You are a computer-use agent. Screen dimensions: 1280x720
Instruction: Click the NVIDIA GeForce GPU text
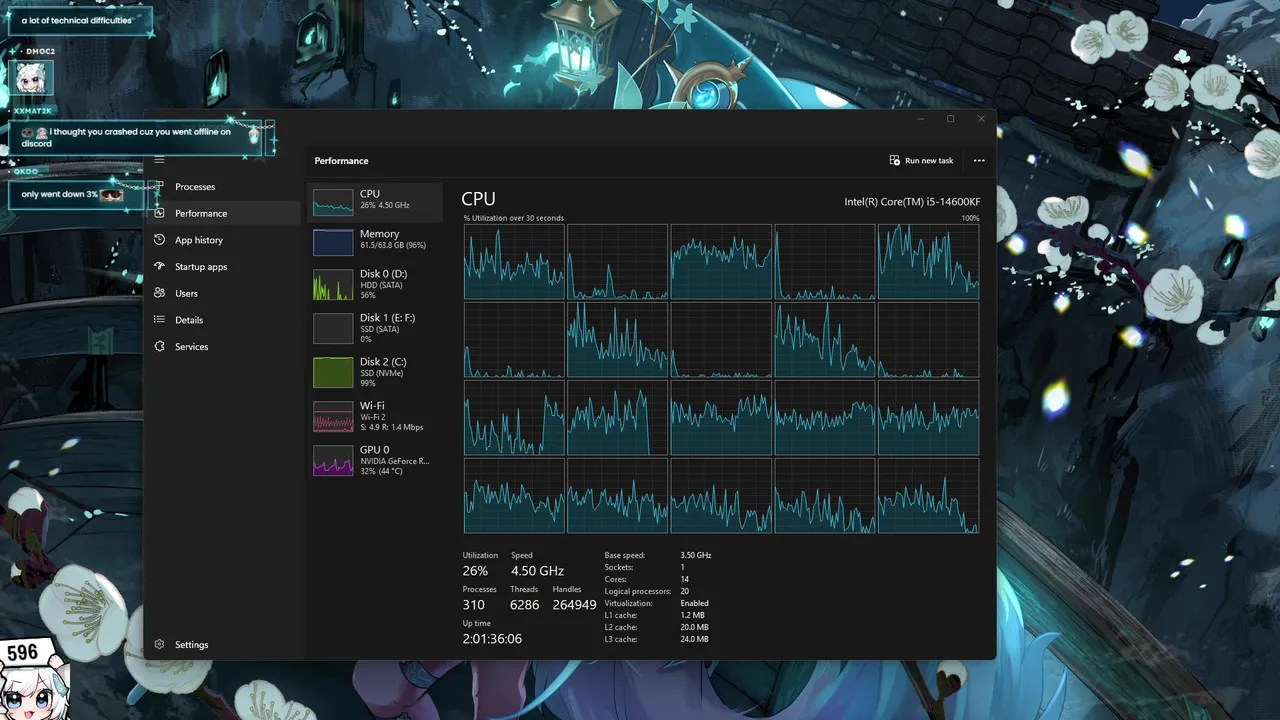394,461
